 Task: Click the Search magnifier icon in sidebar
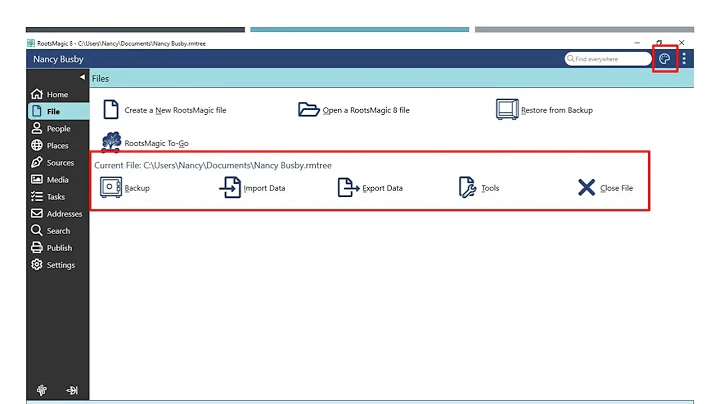click(x=37, y=230)
